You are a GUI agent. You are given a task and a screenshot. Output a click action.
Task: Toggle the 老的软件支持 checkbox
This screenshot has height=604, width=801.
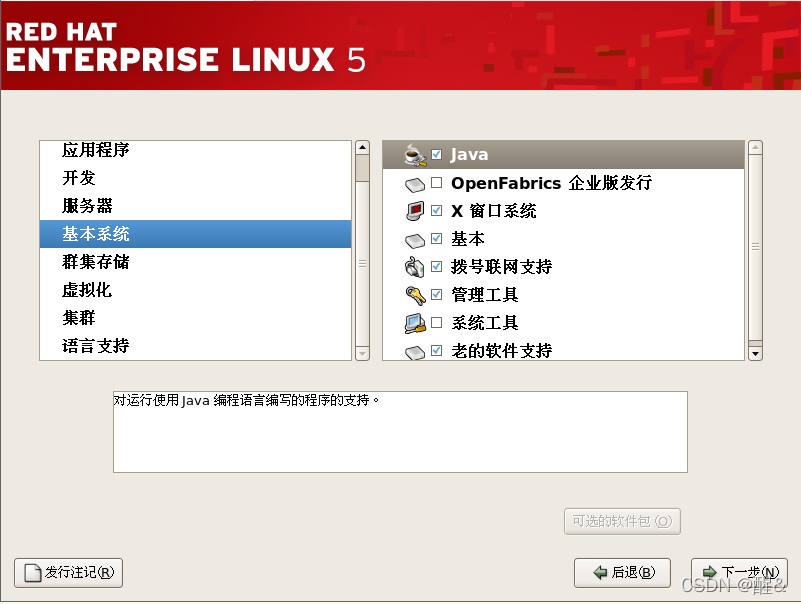point(436,350)
